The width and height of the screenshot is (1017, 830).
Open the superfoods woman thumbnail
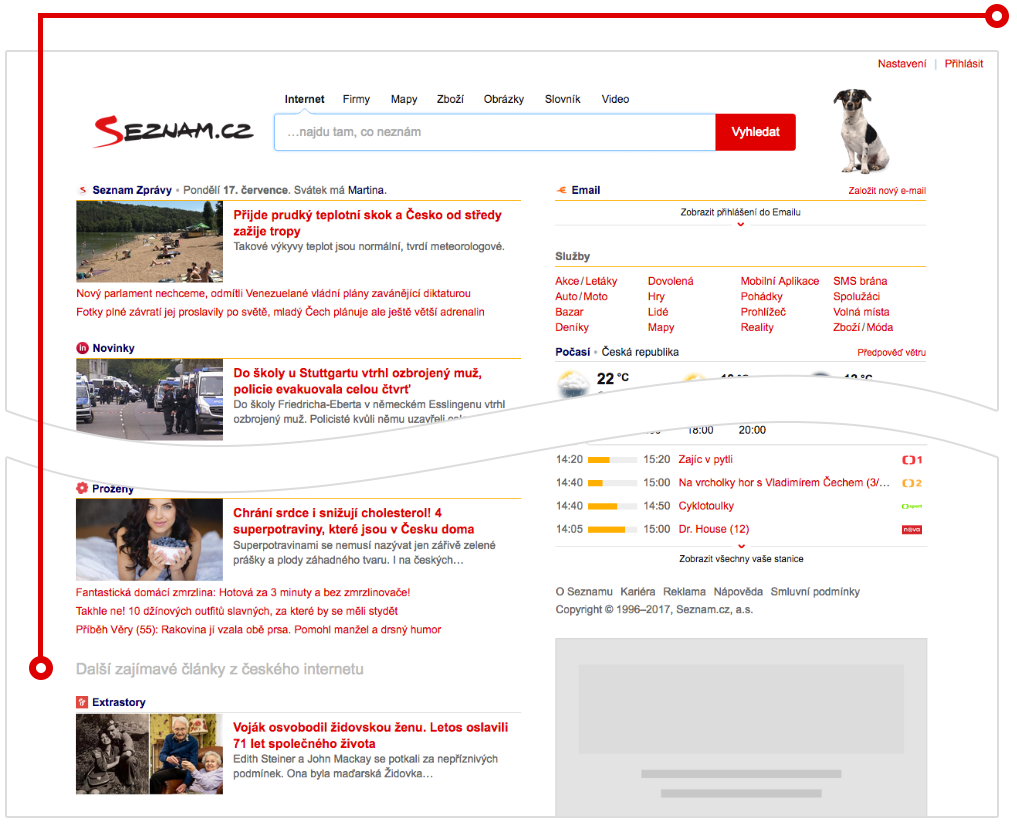[x=149, y=540]
